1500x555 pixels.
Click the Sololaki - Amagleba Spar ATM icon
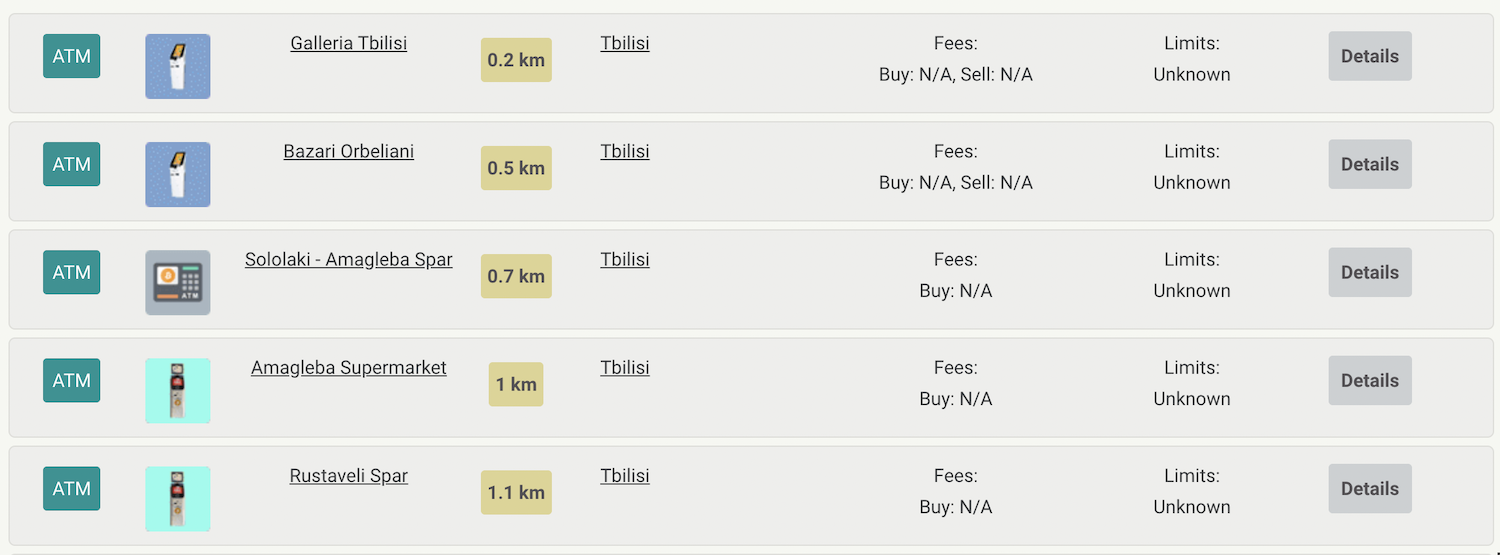(177, 282)
